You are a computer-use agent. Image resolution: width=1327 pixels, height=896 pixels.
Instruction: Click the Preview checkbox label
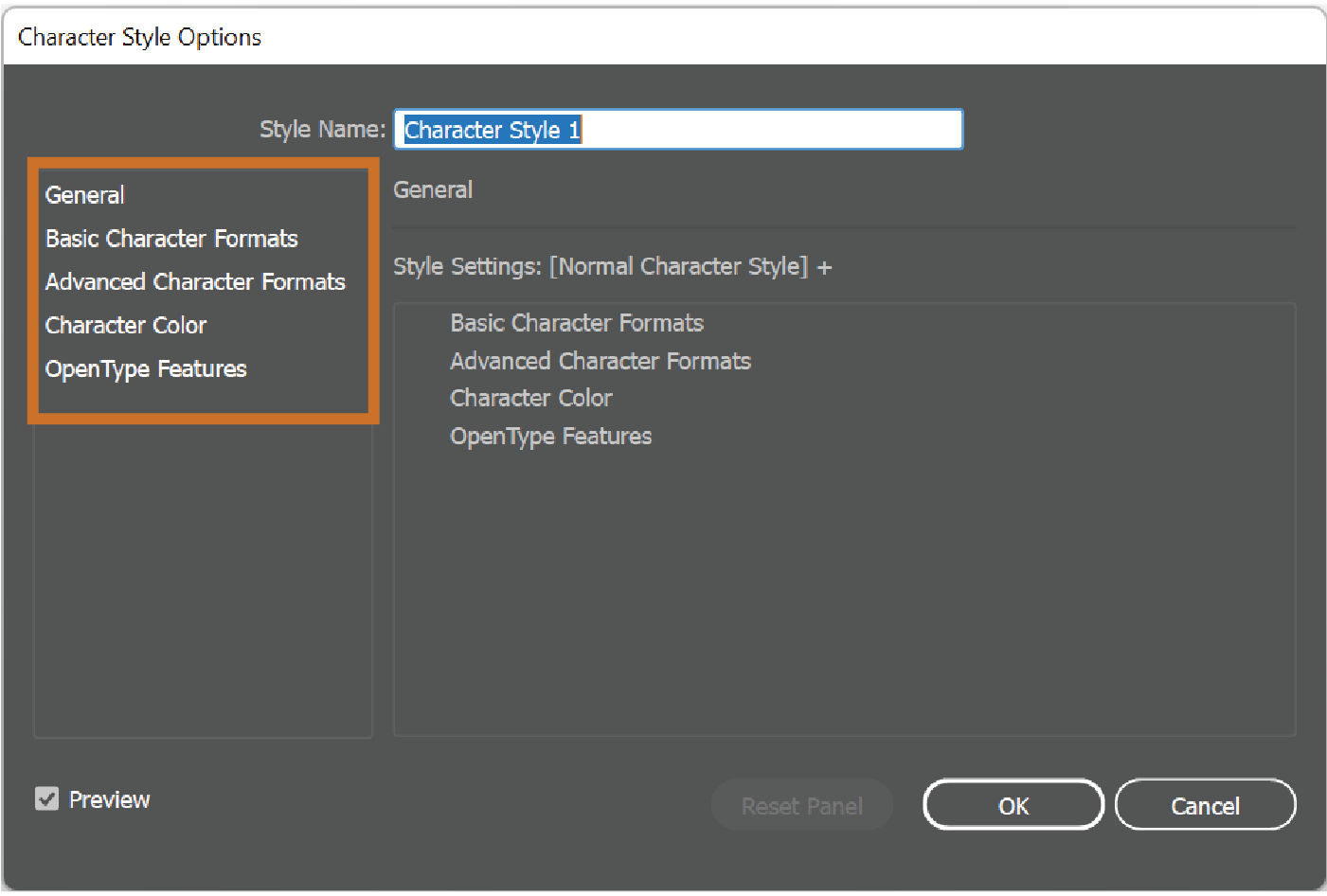[x=109, y=799]
